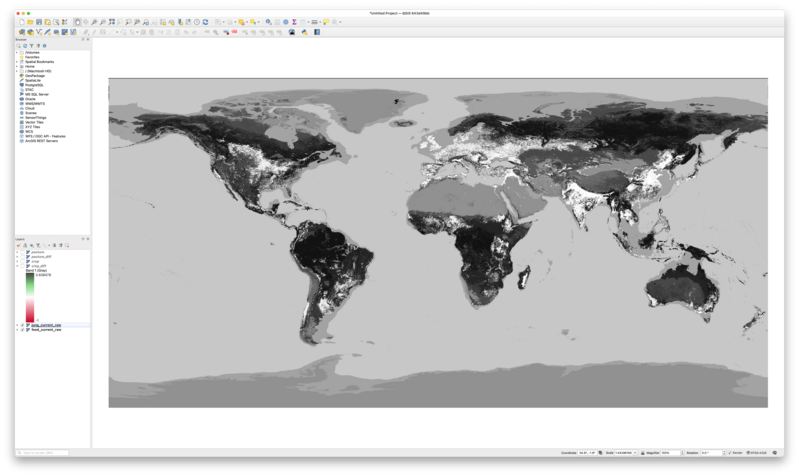This screenshot has height=476, width=799.
Task: Open the Statistical Summary sigma tool
Action: point(294,21)
